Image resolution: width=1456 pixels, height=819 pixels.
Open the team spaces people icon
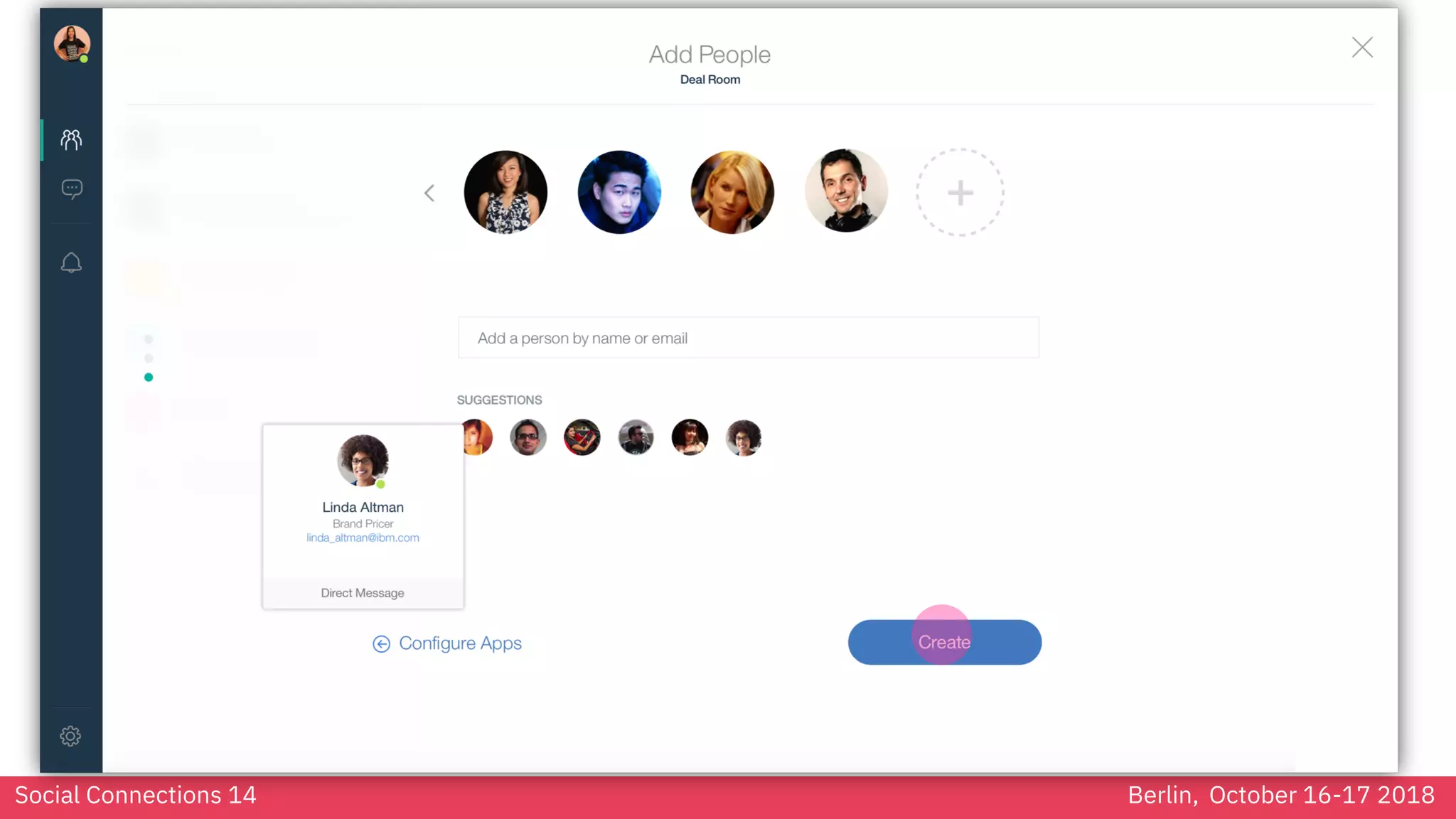[x=71, y=139]
